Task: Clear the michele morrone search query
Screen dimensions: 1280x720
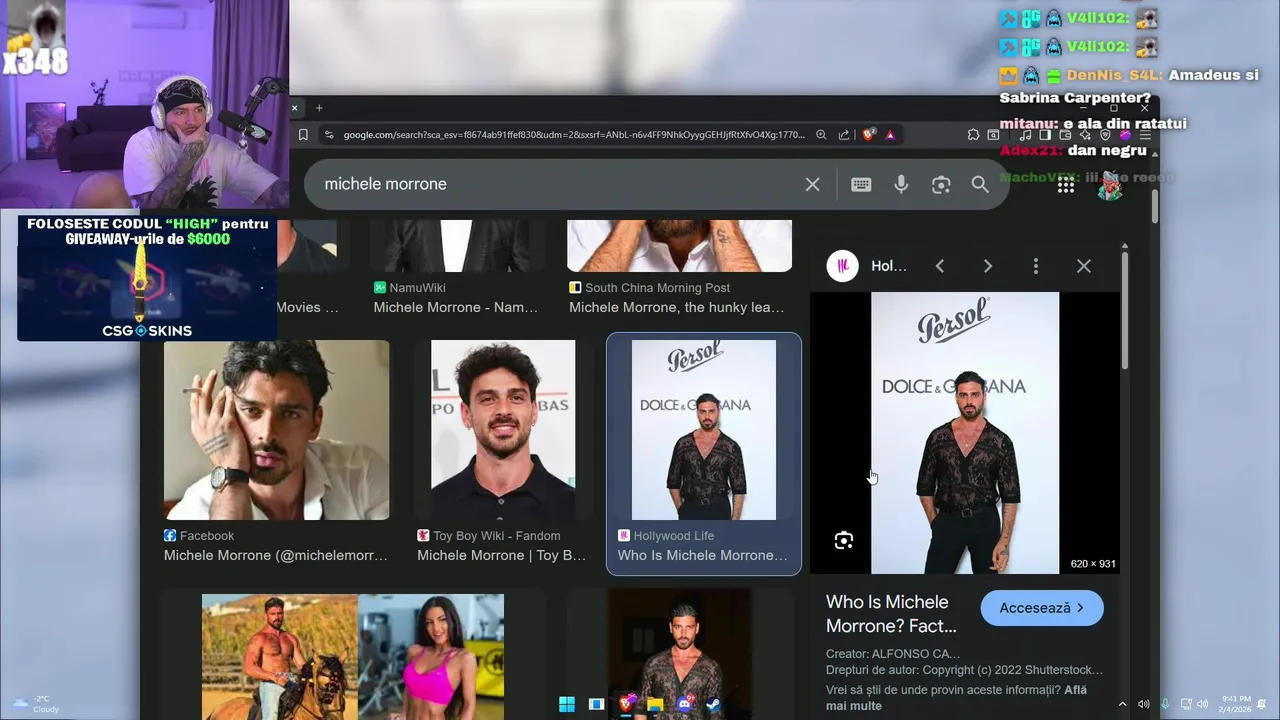Action: coord(812,184)
